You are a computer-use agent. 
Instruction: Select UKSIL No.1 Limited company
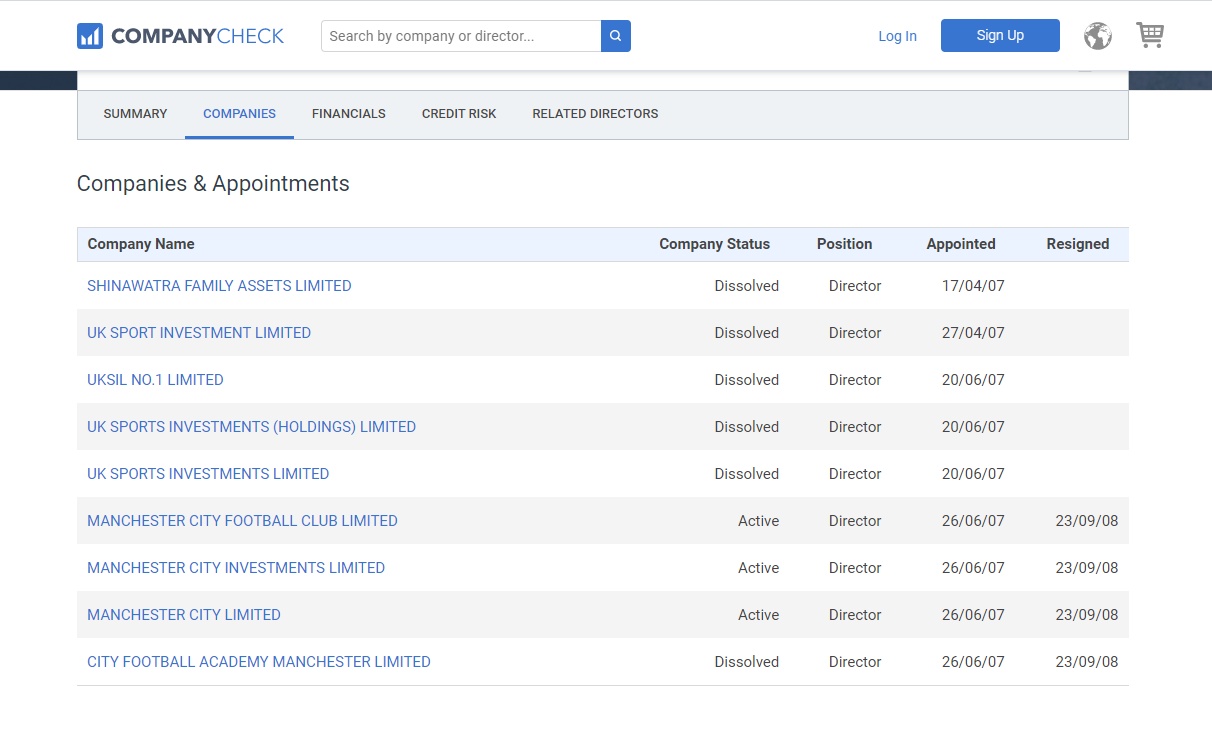point(155,380)
